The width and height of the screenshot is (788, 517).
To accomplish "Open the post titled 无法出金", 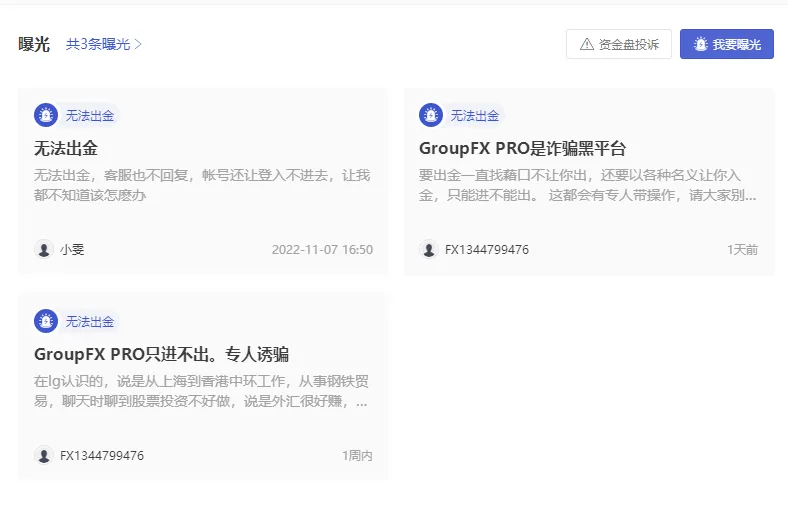I will coord(66,148).
